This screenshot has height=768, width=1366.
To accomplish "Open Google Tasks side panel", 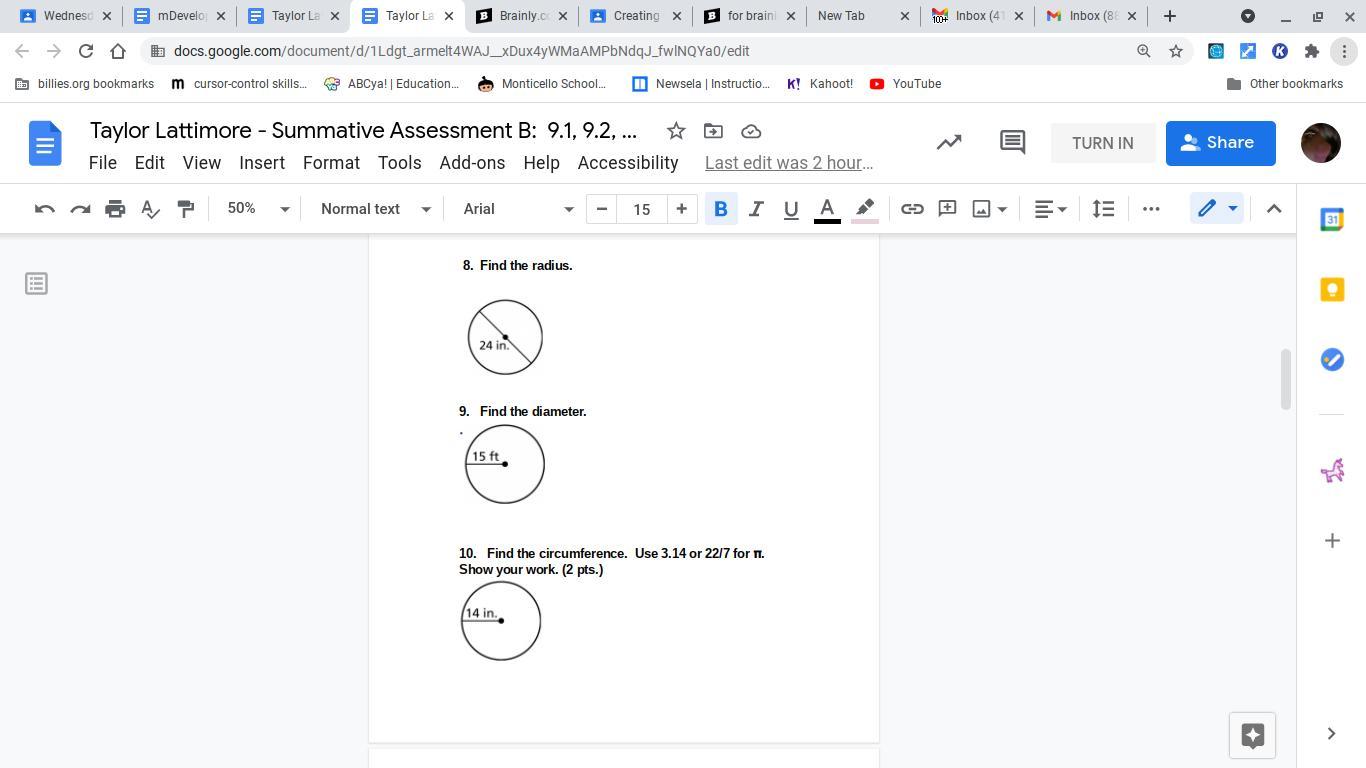I will click(1332, 360).
